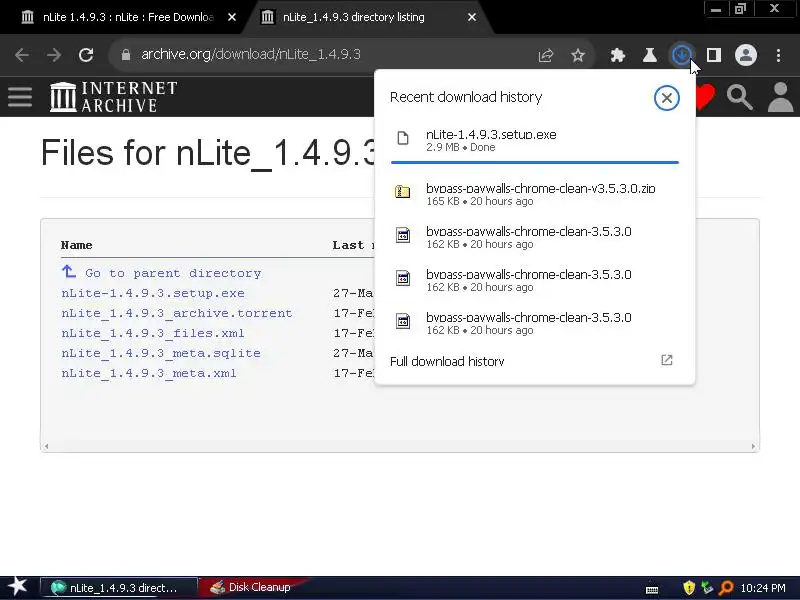Viewport: 800px width, 600px height.
Task: Go back with the browser back arrow
Action: tap(22, 55)
